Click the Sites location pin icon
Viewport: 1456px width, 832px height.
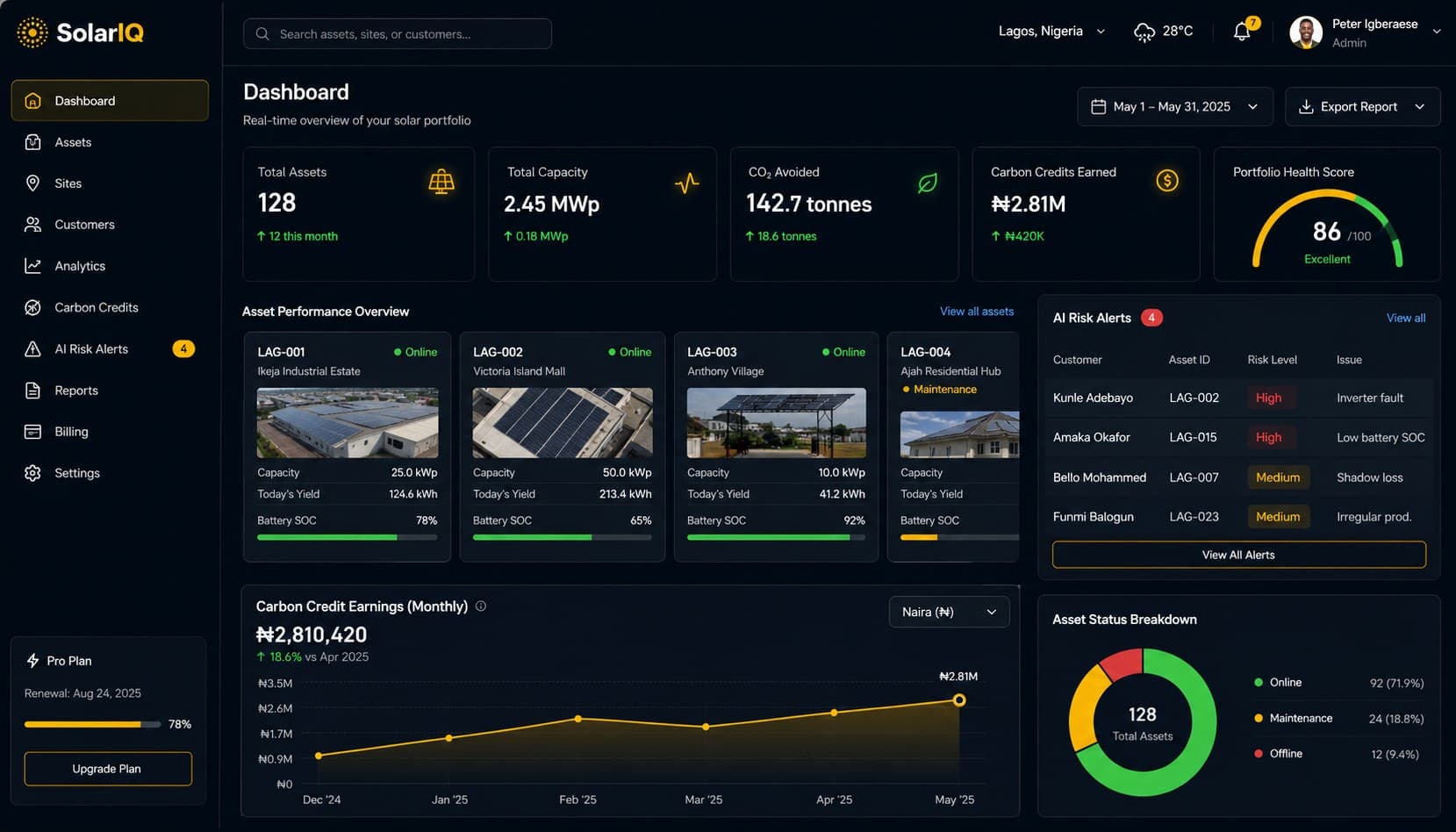click(32, 183)
